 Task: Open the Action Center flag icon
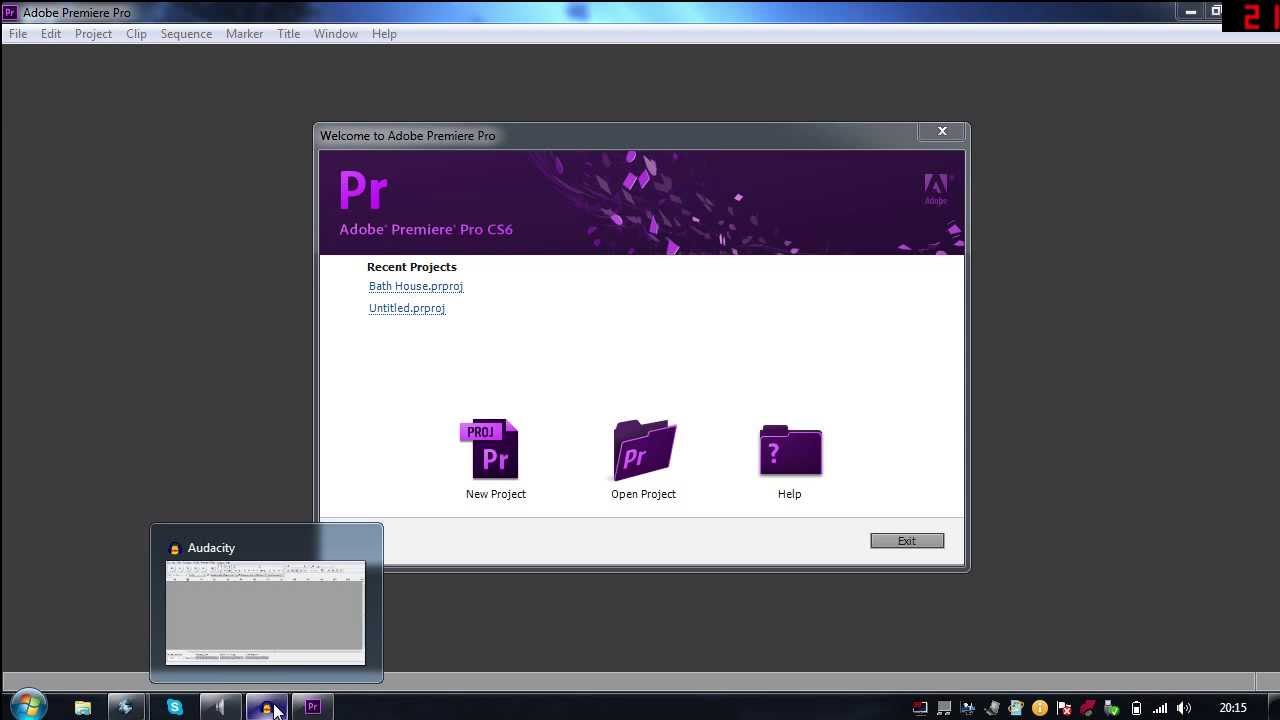point(1064,708)
